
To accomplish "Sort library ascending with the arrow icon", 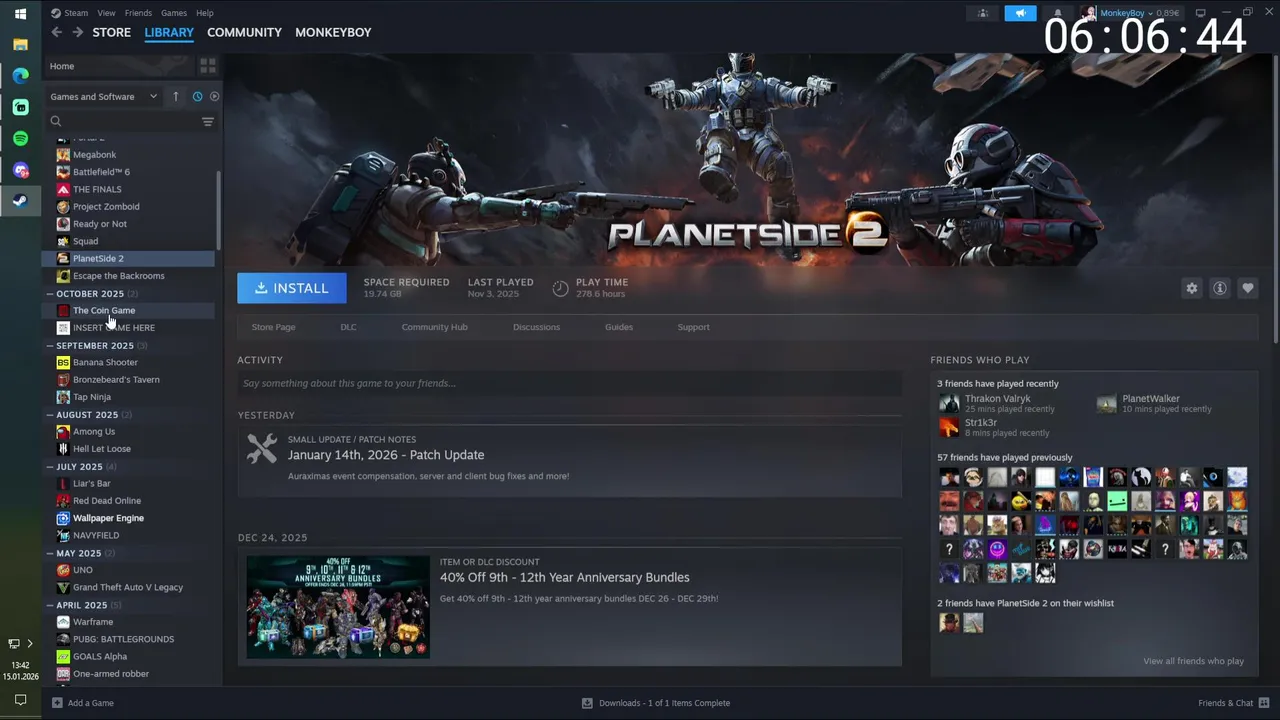I will pyautogui.click(x=175, y=96).
